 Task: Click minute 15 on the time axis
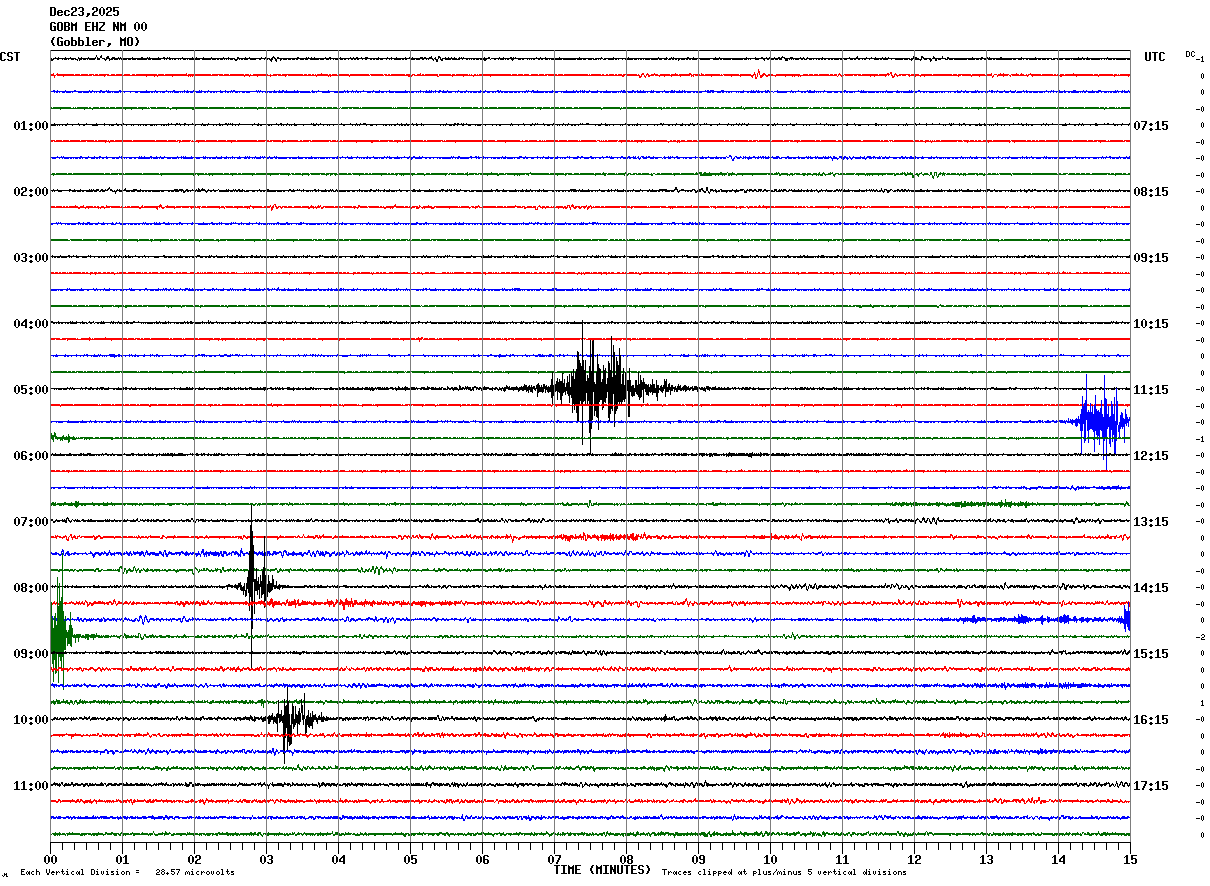pyautogui.click(x=1130, y=859)
